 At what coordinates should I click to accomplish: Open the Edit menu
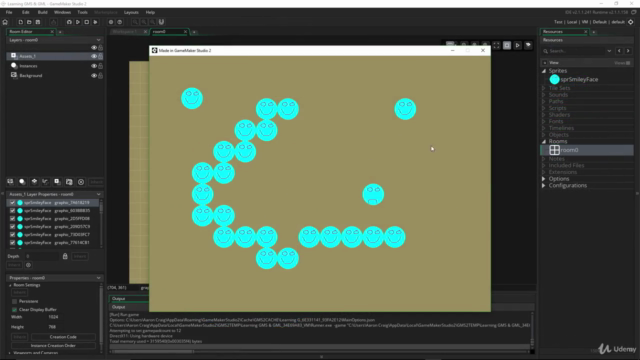click(x=26, y=13)
